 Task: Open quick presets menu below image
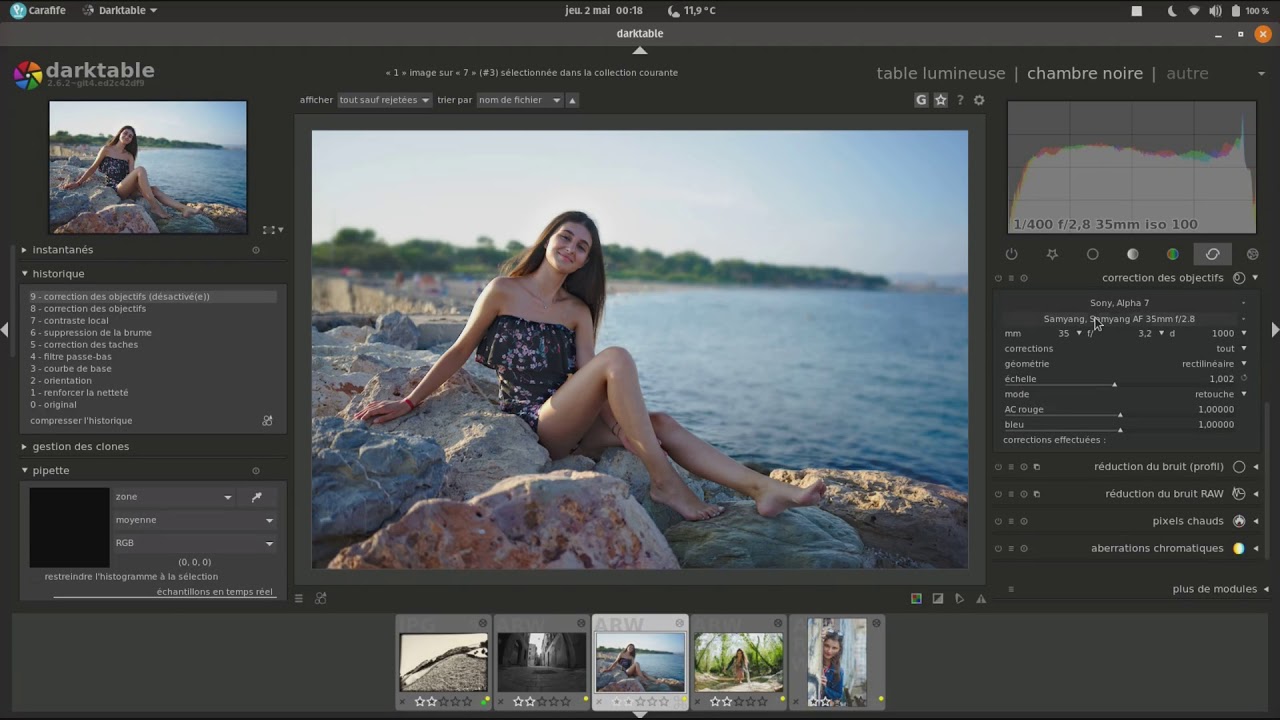coord(298,598)
